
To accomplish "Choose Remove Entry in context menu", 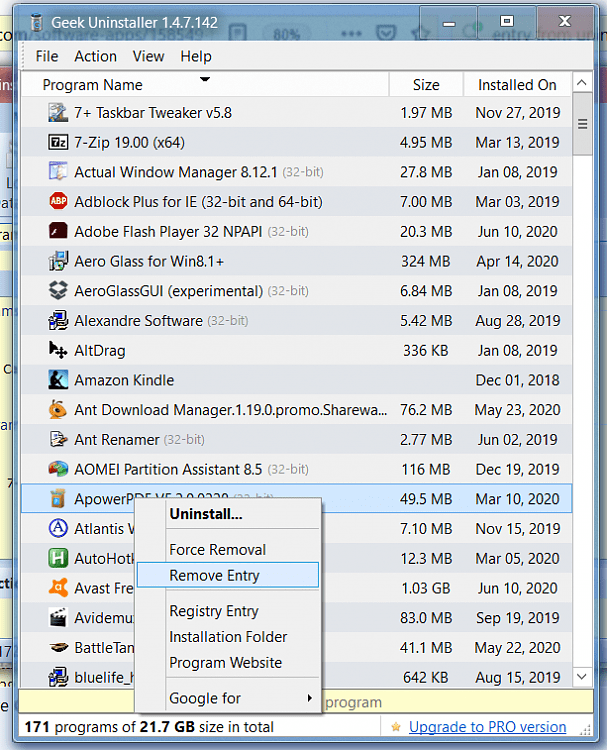I will click(228, 575).
